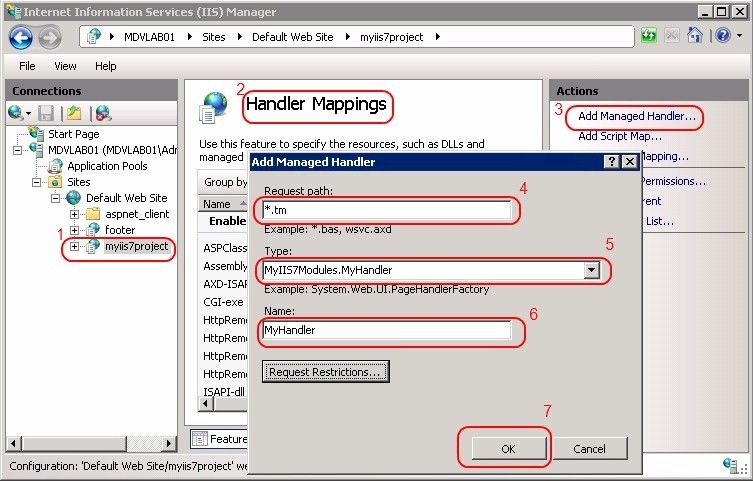Click the Name input field
Viewport: 753px width, 481px height.
tap(387, 330)
